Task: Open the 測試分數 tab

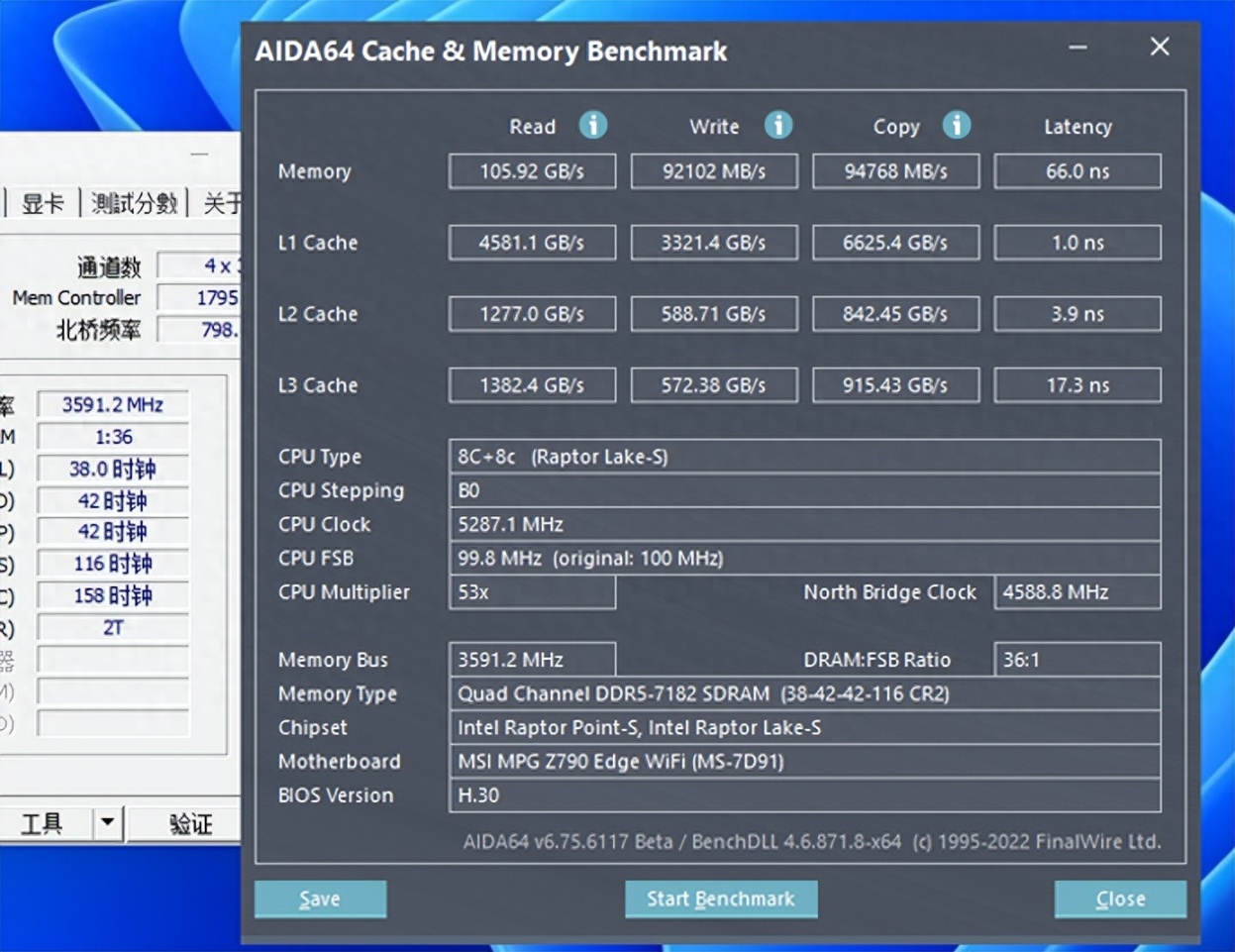Action: click(134, 203)
